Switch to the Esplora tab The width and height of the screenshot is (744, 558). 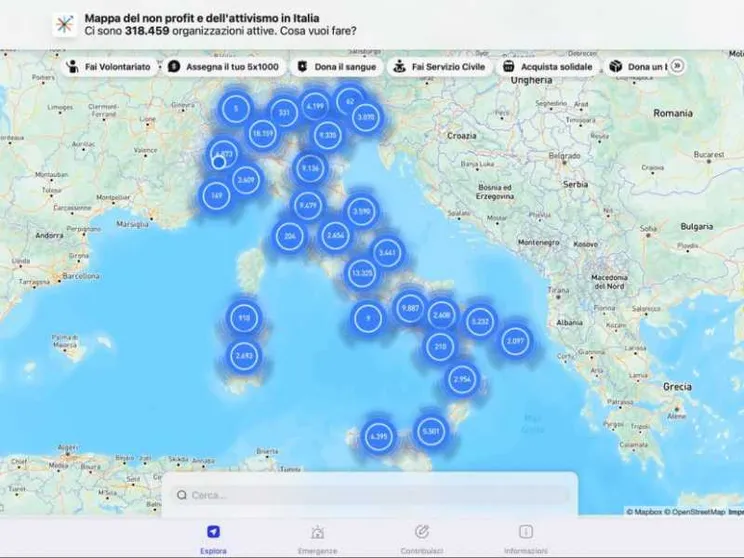click(x=213, y=539)
